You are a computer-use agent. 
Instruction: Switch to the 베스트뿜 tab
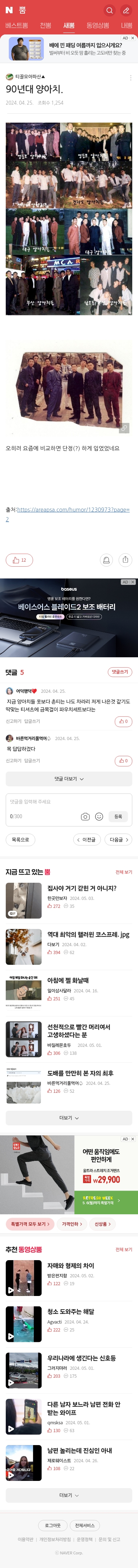tap(16, 25)
